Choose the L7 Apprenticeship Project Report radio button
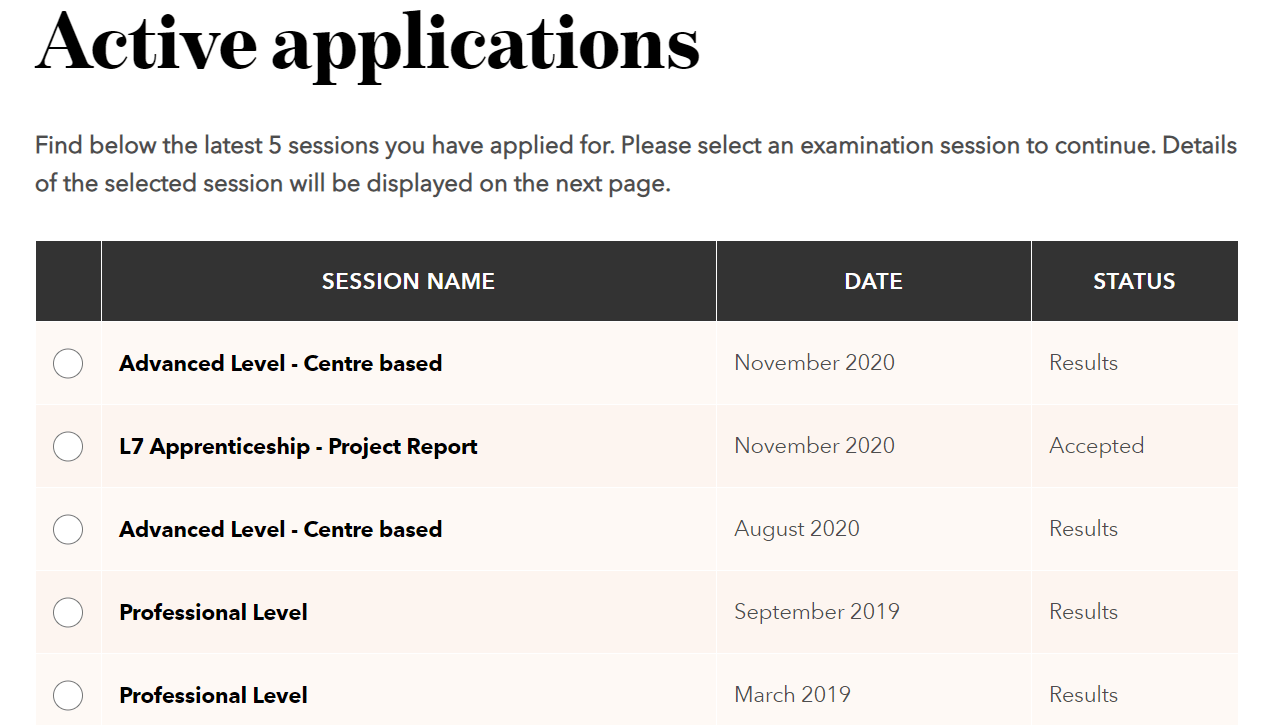The image size is (1280, 725). pyautogui.click(x=68, y=446)
